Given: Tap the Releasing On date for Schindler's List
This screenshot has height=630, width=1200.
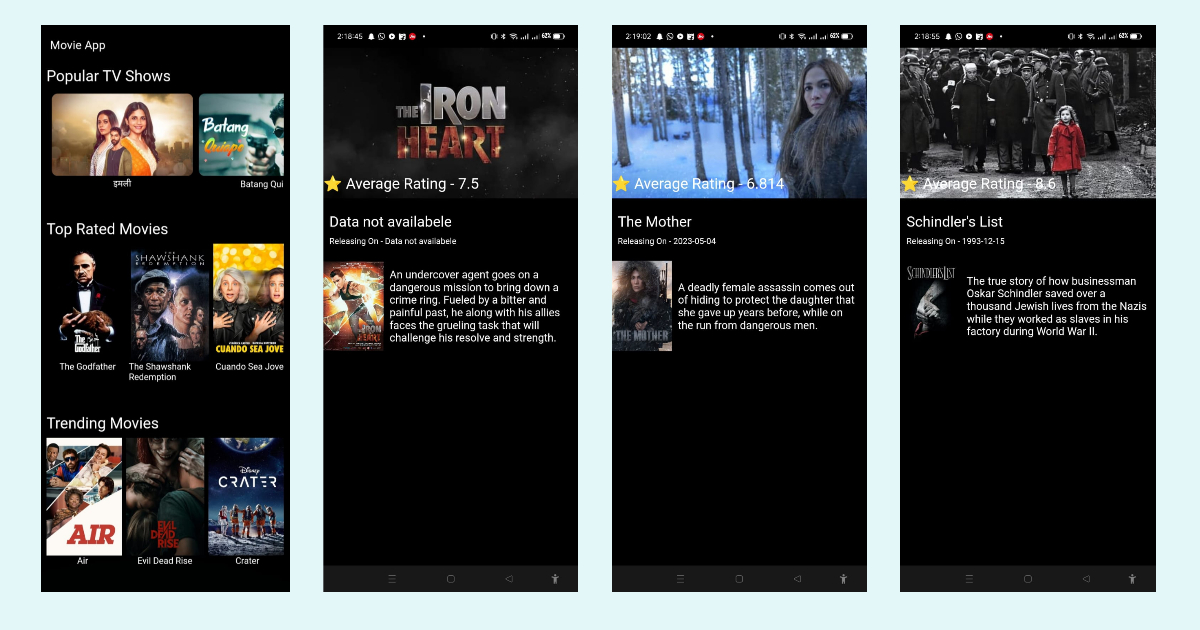Looking at the screenshot, I should (x=957, y=241).
